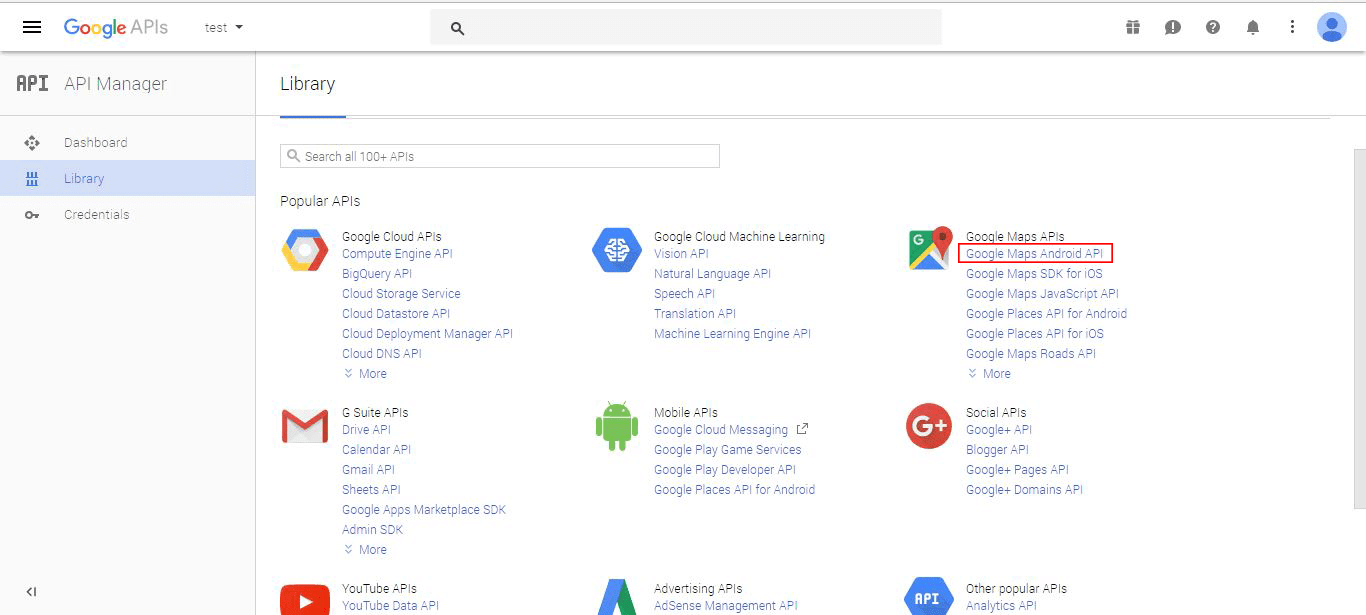This screenshot has width=1366, height=615.
Task: Open Google Play Game Services link
Action: pyautogui.click(x=727, y=450)
